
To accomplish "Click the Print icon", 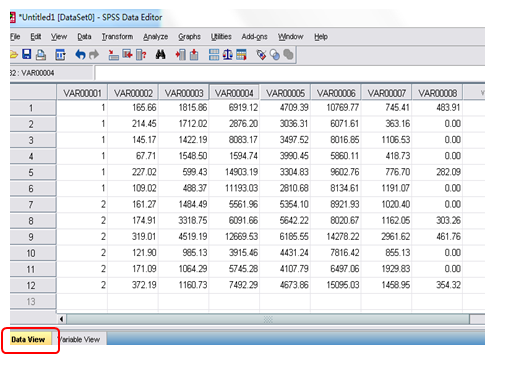I will 41,54.
